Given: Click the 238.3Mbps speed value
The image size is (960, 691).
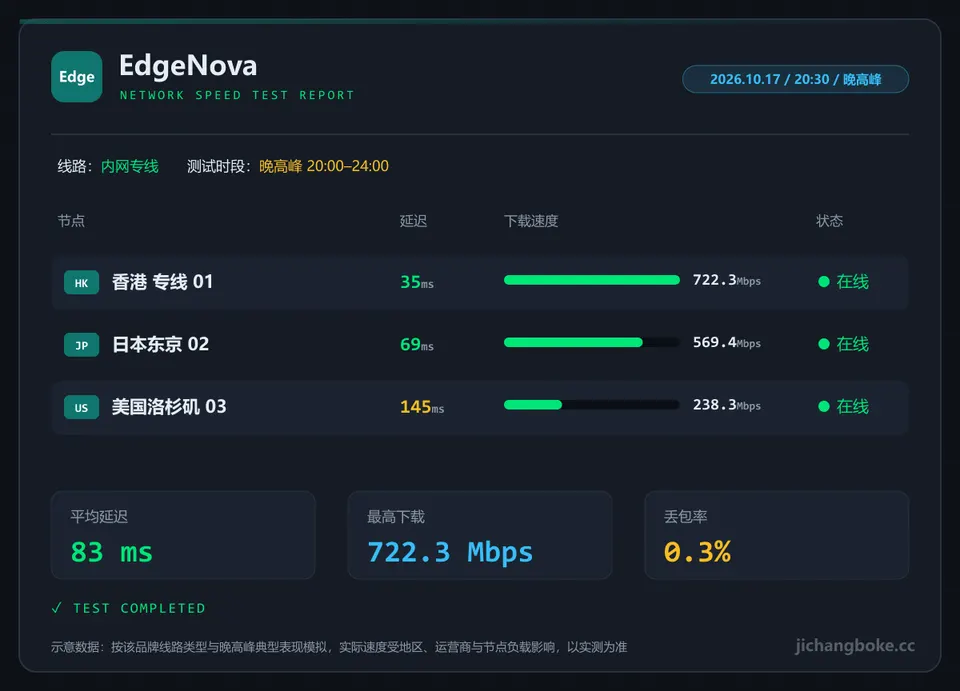Looking at the screenshot, I should pos(727,405).
